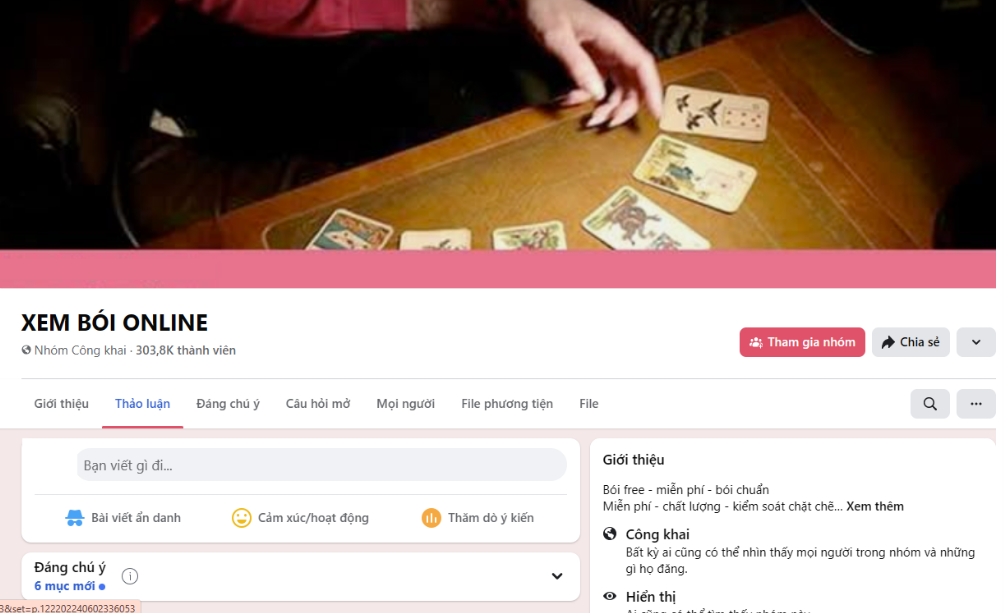Click the search magnifier icon in group

click(930, 404)
